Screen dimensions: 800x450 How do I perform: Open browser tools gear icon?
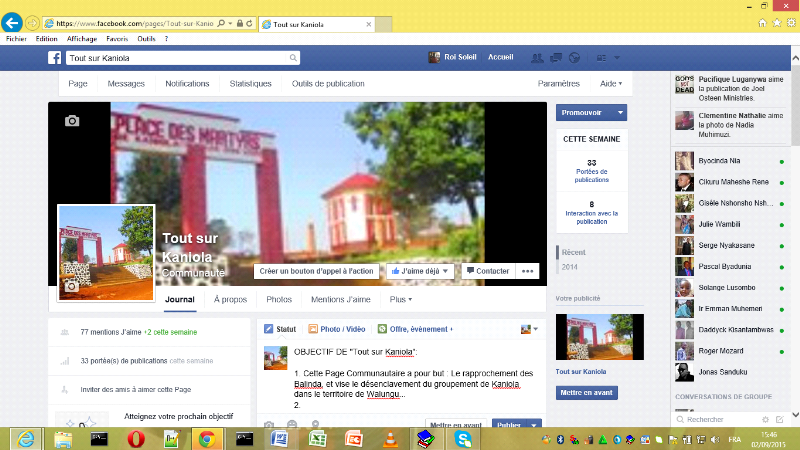click(791, 22)
